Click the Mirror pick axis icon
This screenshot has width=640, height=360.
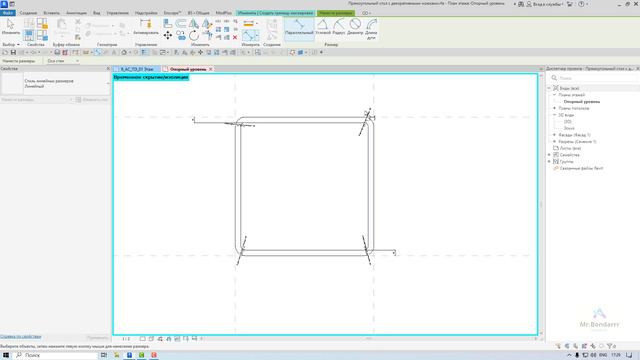(194, 24)
